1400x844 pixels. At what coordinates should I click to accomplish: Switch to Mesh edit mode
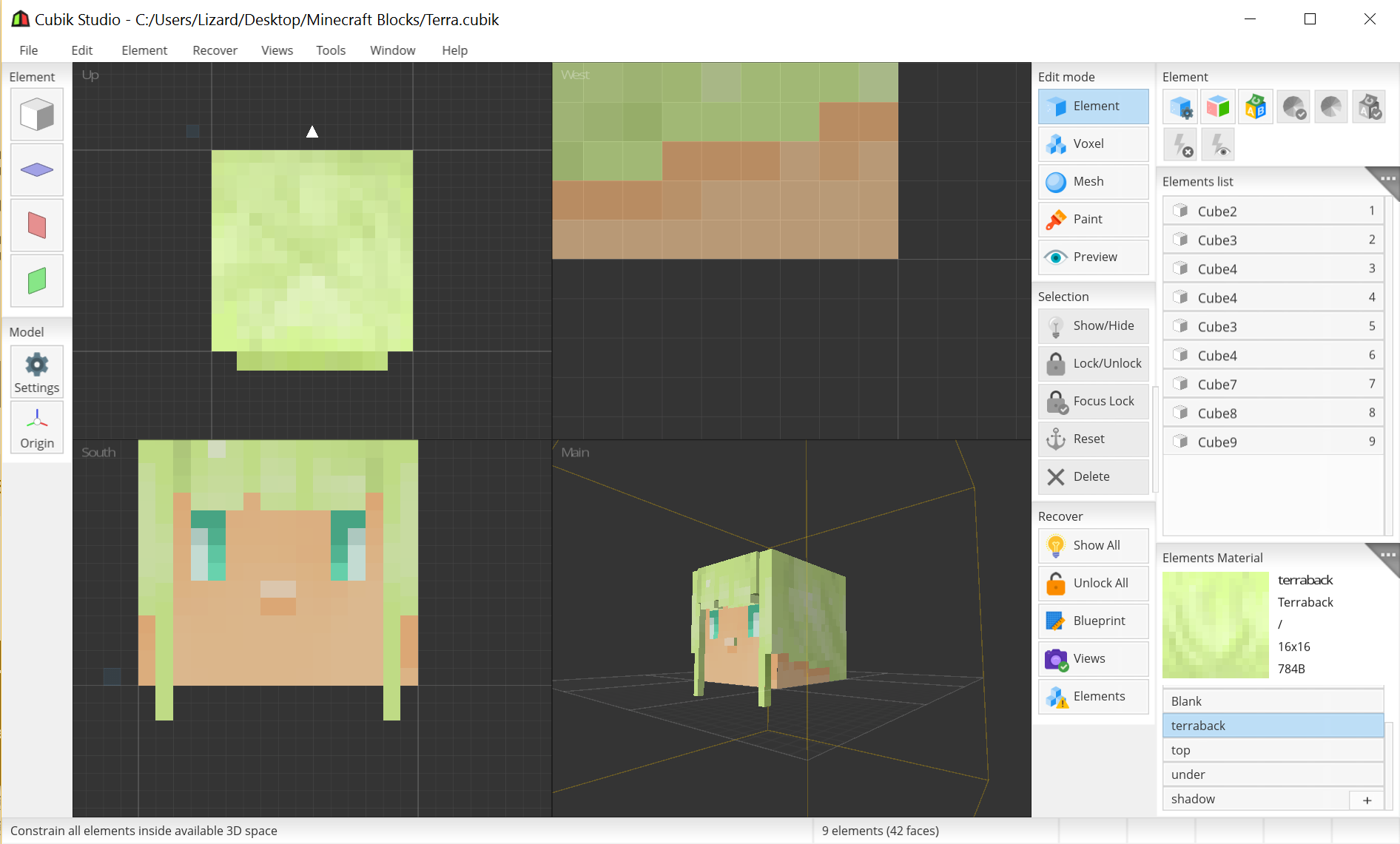coord(1094,182)
